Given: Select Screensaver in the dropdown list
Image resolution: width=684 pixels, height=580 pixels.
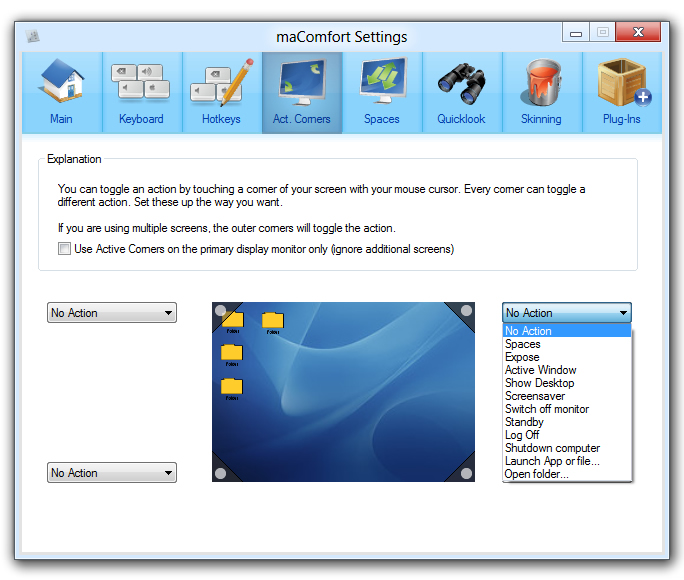Looking at the screenshot, I should coord(535,396).
